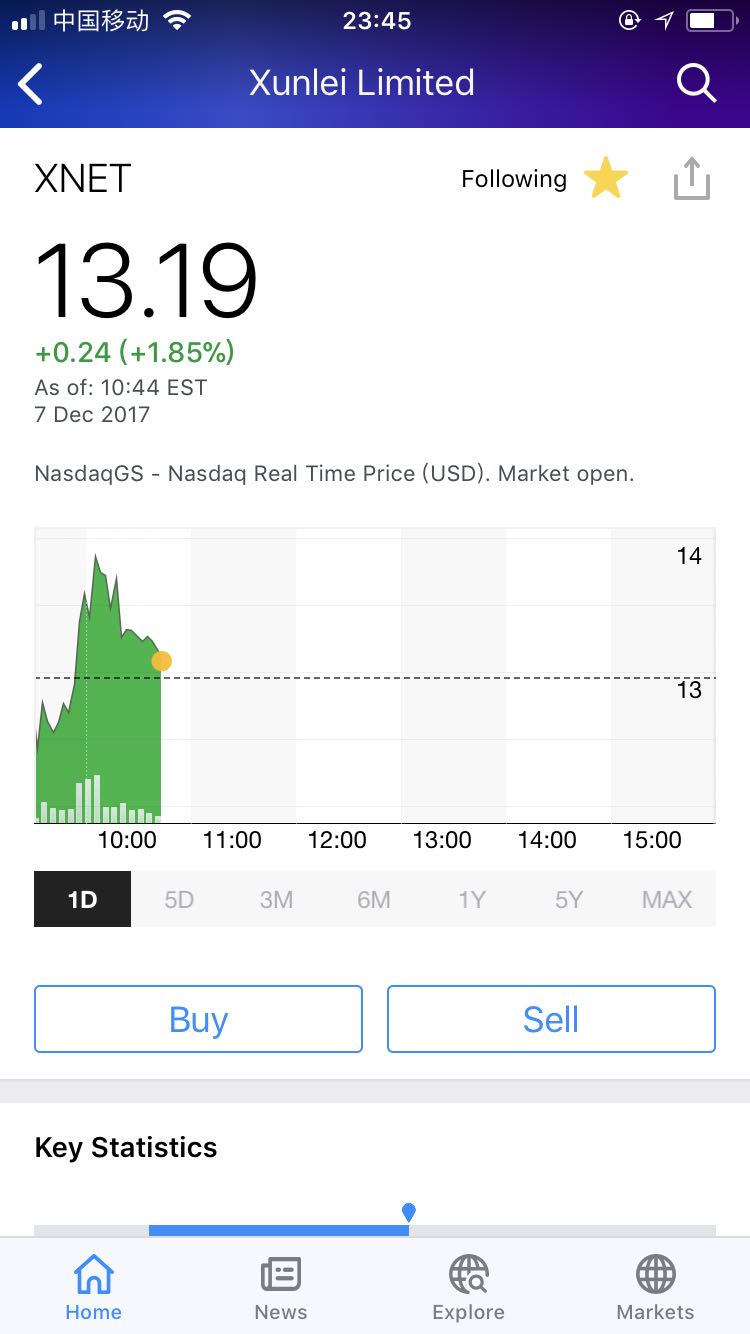Screen dimensions: 750x1334
Task: Switch chart to 1Y range
Action: point(471,899)
